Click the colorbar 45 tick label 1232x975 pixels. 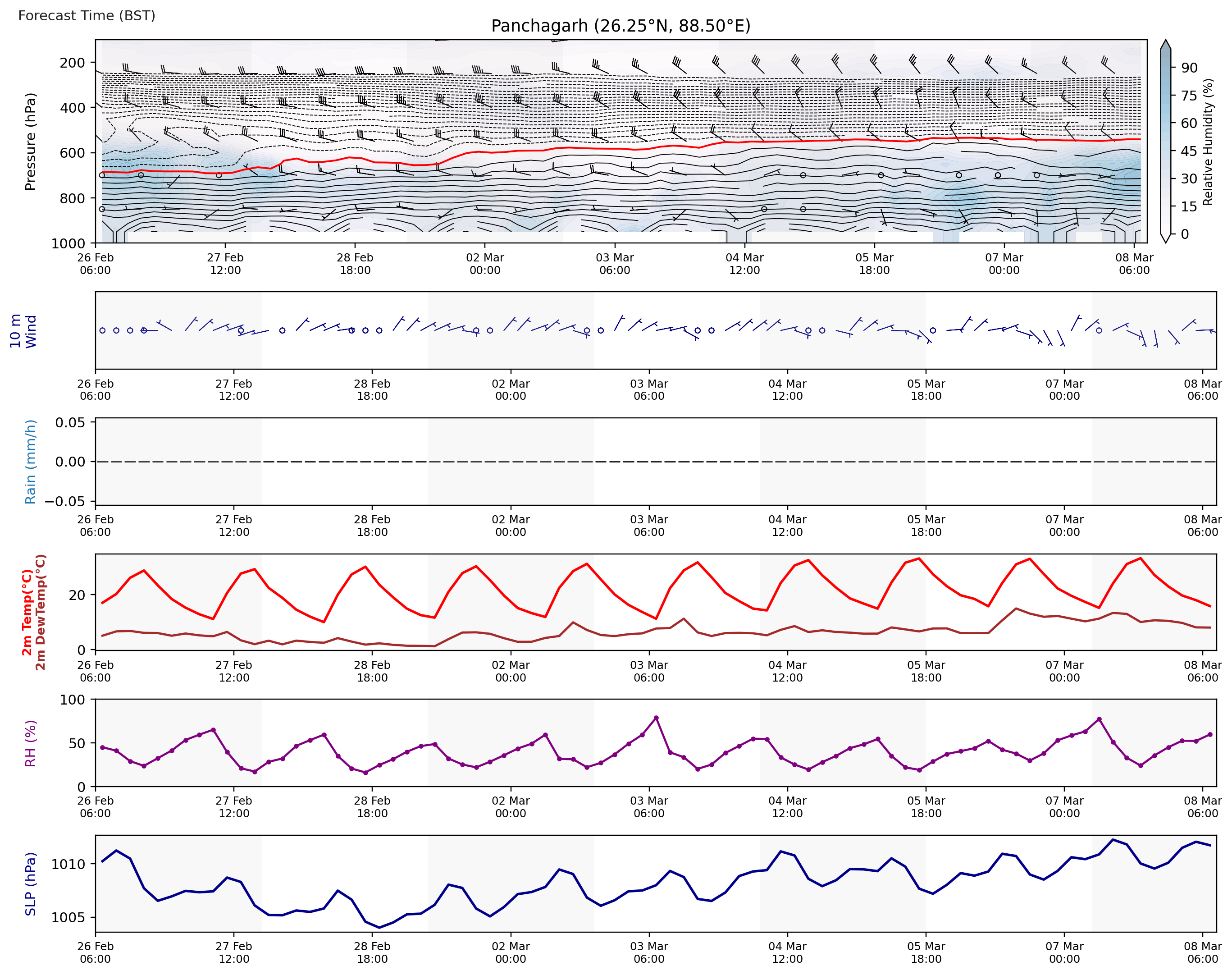click(x=1189, y=151)
